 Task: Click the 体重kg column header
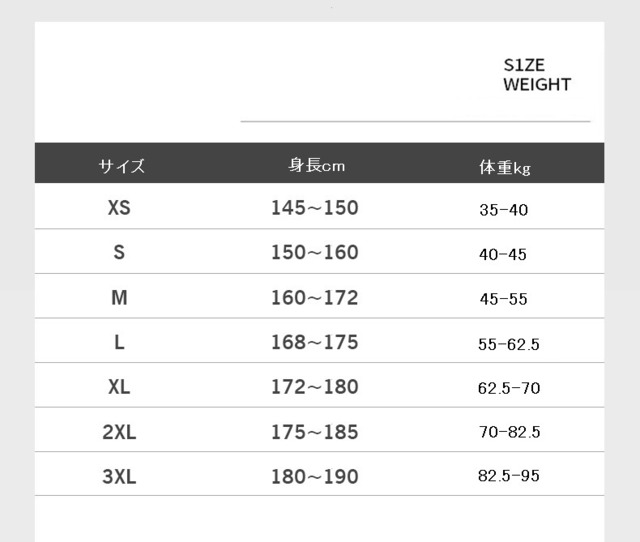(x=505, y=167)
